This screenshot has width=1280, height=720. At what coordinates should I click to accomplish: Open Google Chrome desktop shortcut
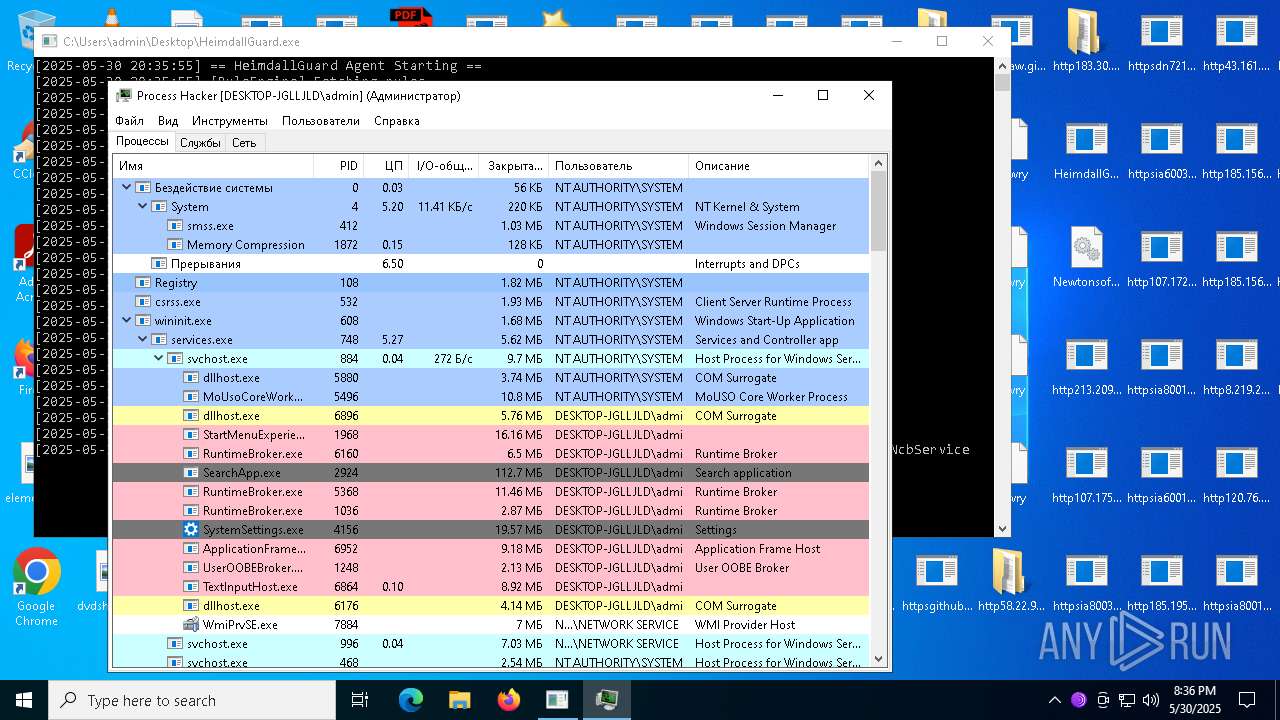[36, 588]
